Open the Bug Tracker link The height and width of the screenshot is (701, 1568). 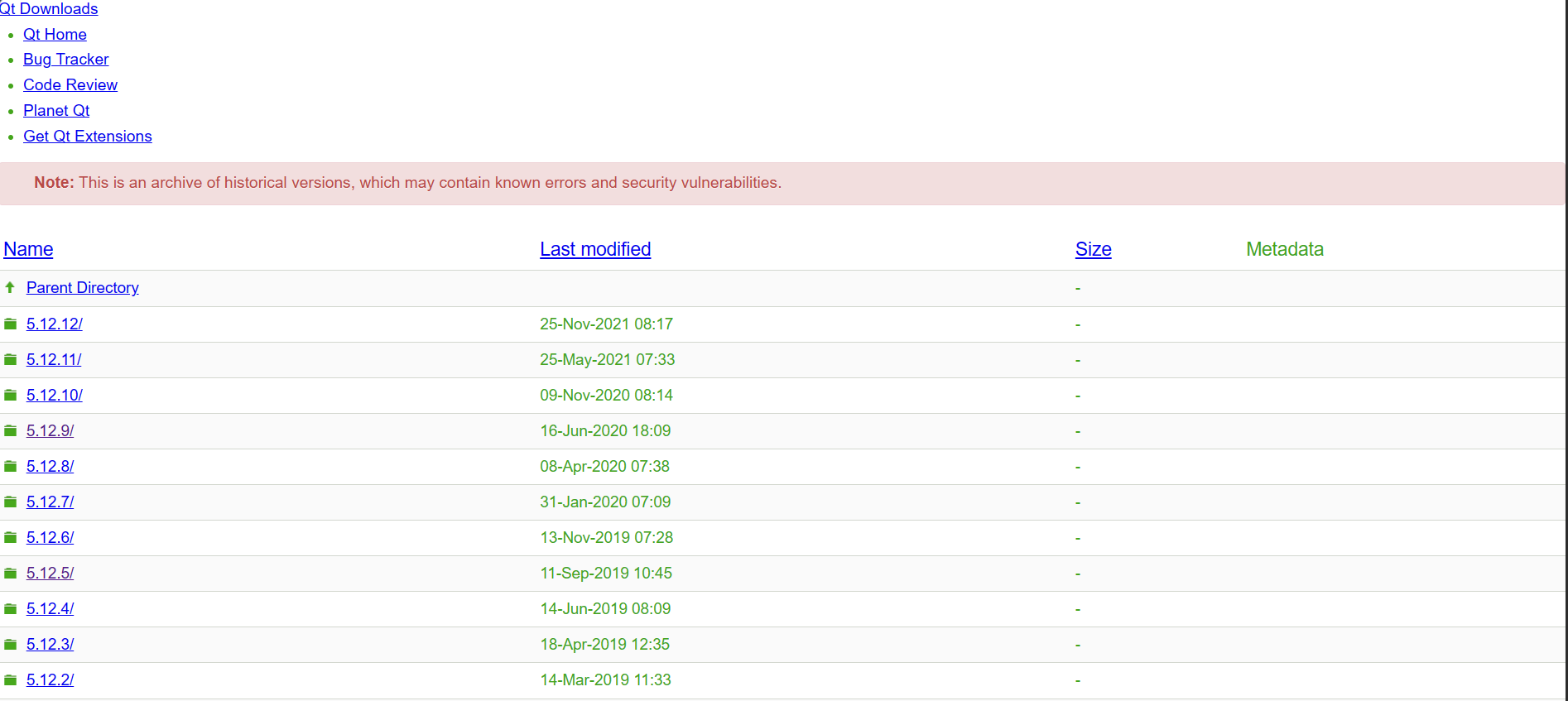pos(65,60)
